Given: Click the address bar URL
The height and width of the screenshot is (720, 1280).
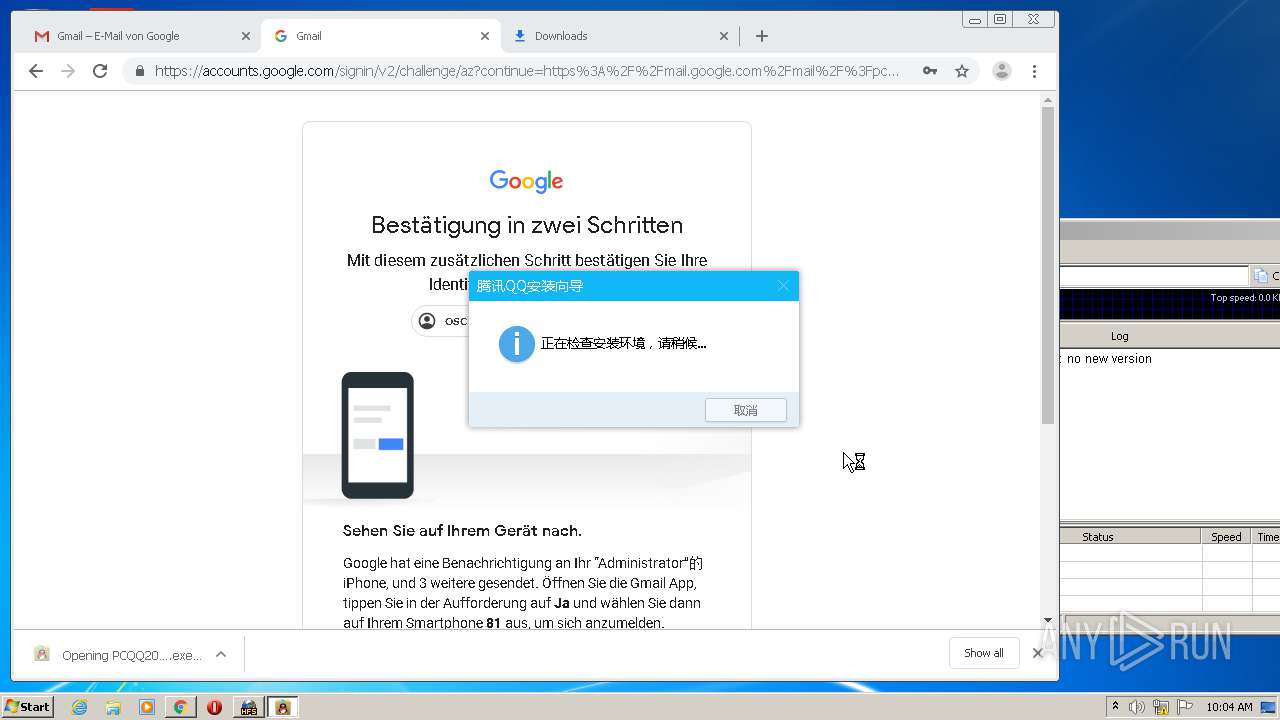Looking at the screenshot, I should pos(527,71).
